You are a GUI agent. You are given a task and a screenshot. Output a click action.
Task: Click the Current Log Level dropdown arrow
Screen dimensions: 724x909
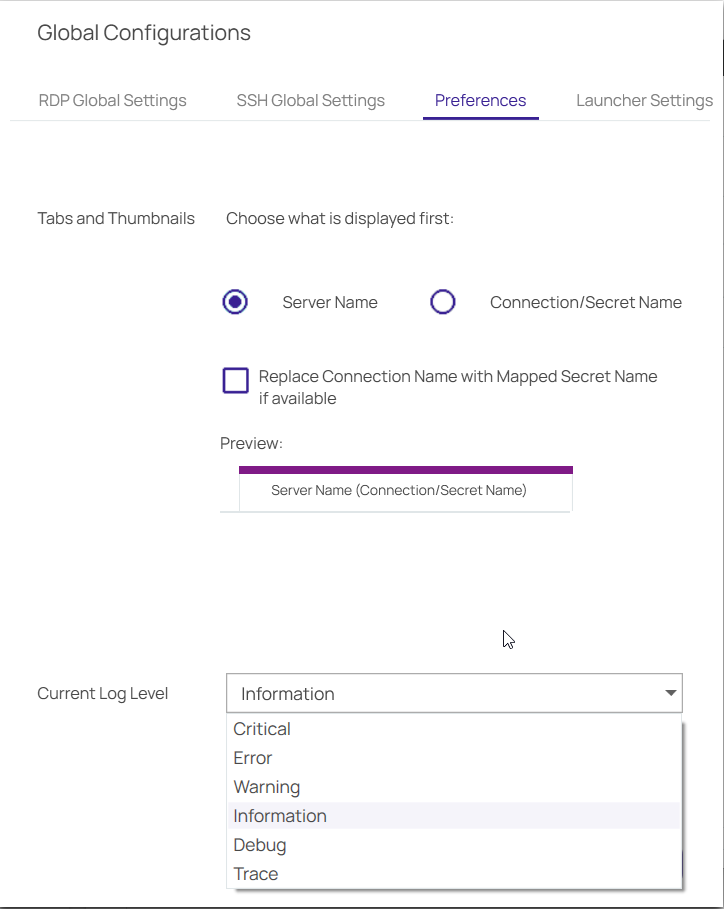[x=669, y=693]
